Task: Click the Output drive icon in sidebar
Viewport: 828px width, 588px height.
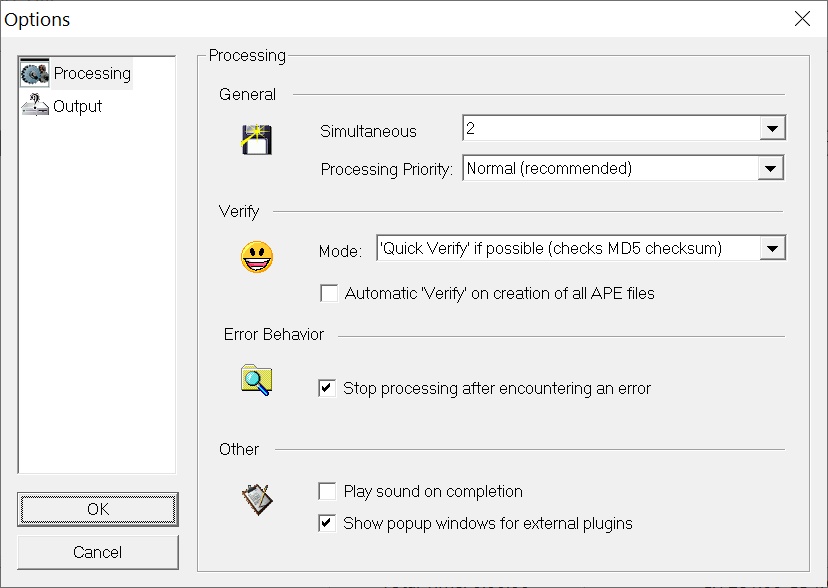Action: click(x=35, y=105)
